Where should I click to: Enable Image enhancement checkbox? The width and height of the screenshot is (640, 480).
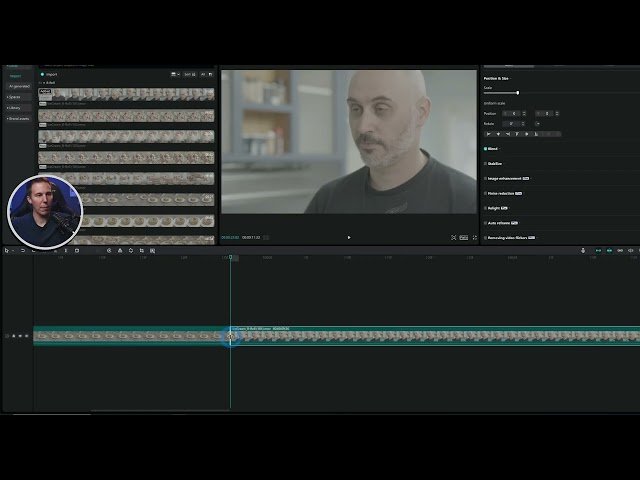click(x=486, y=179)
